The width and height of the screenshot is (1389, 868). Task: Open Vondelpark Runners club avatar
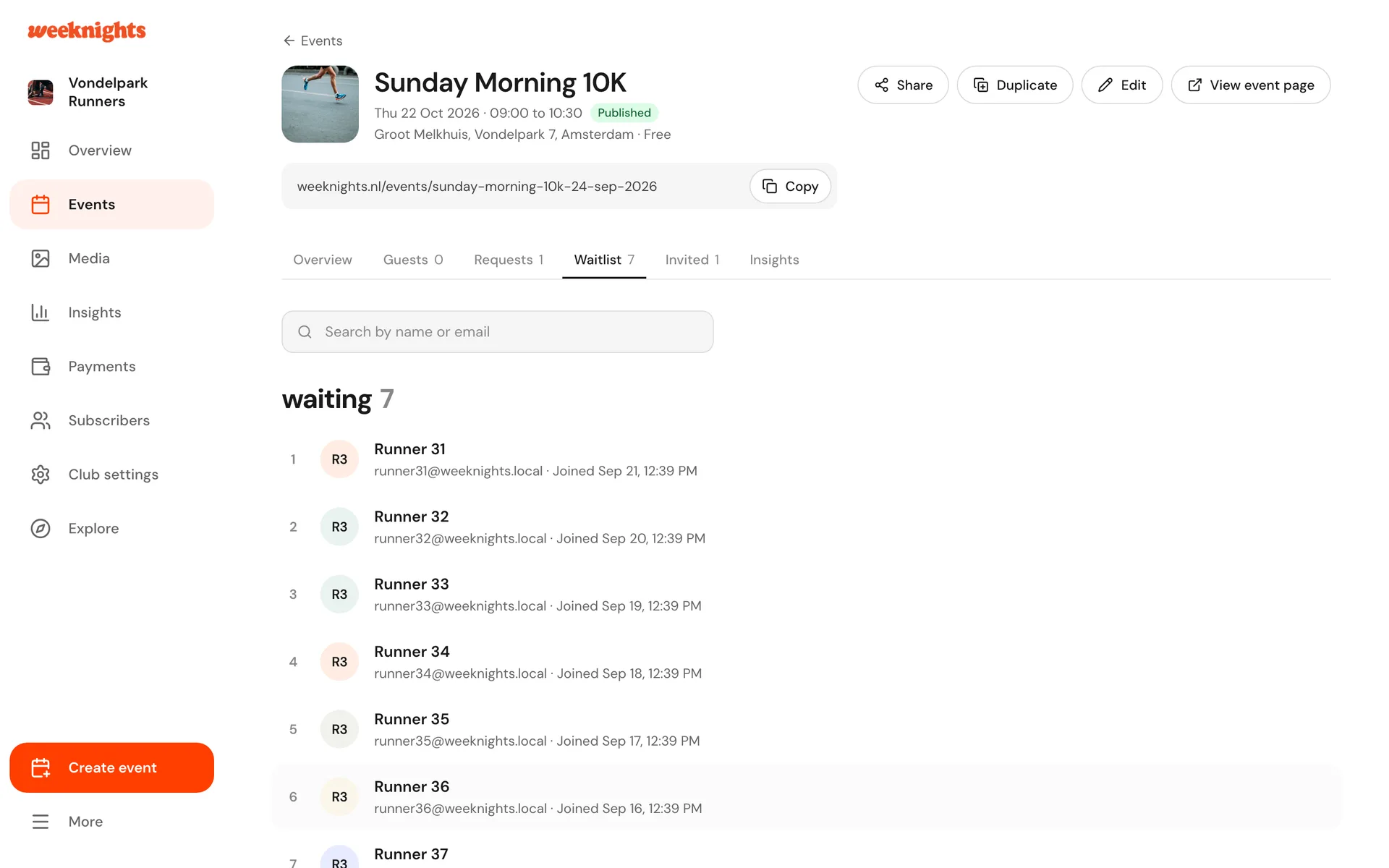41,93
